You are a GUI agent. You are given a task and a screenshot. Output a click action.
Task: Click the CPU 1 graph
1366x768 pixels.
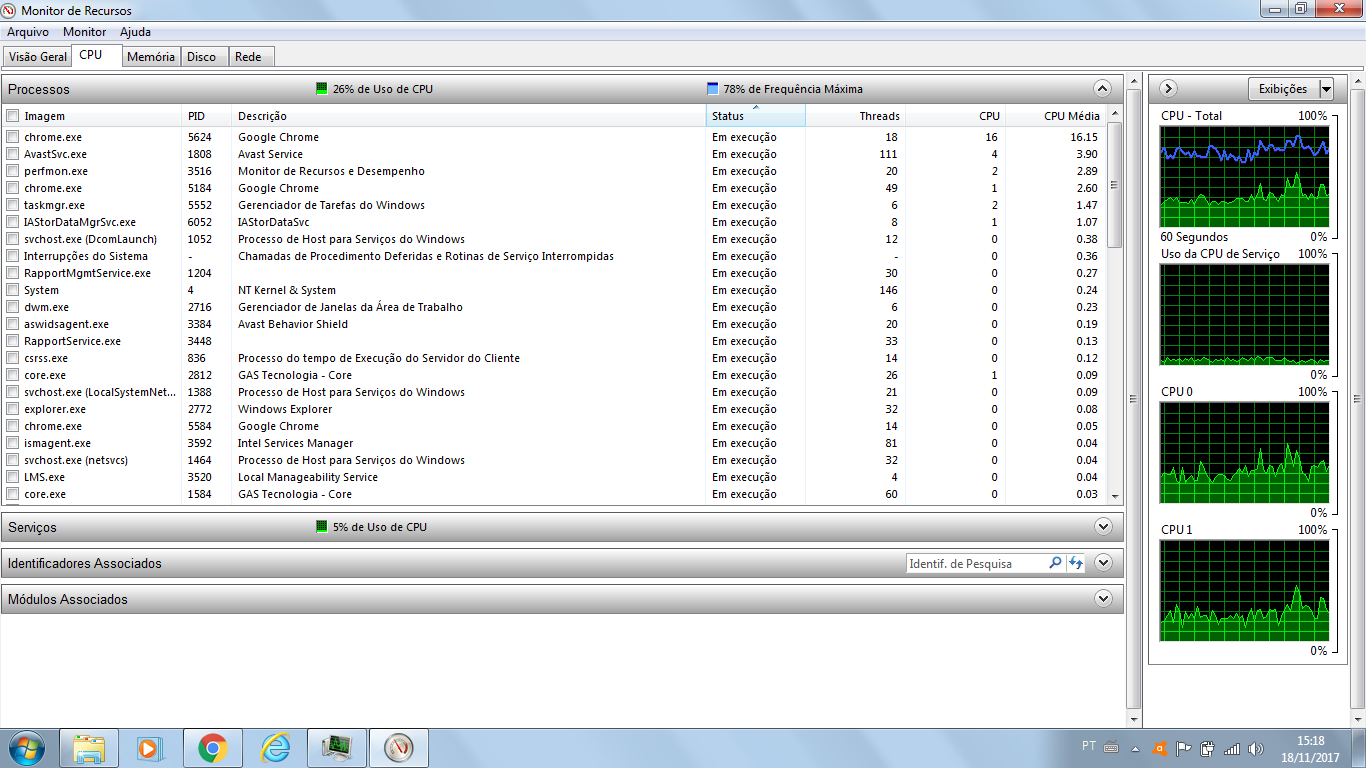(1245, 591)
